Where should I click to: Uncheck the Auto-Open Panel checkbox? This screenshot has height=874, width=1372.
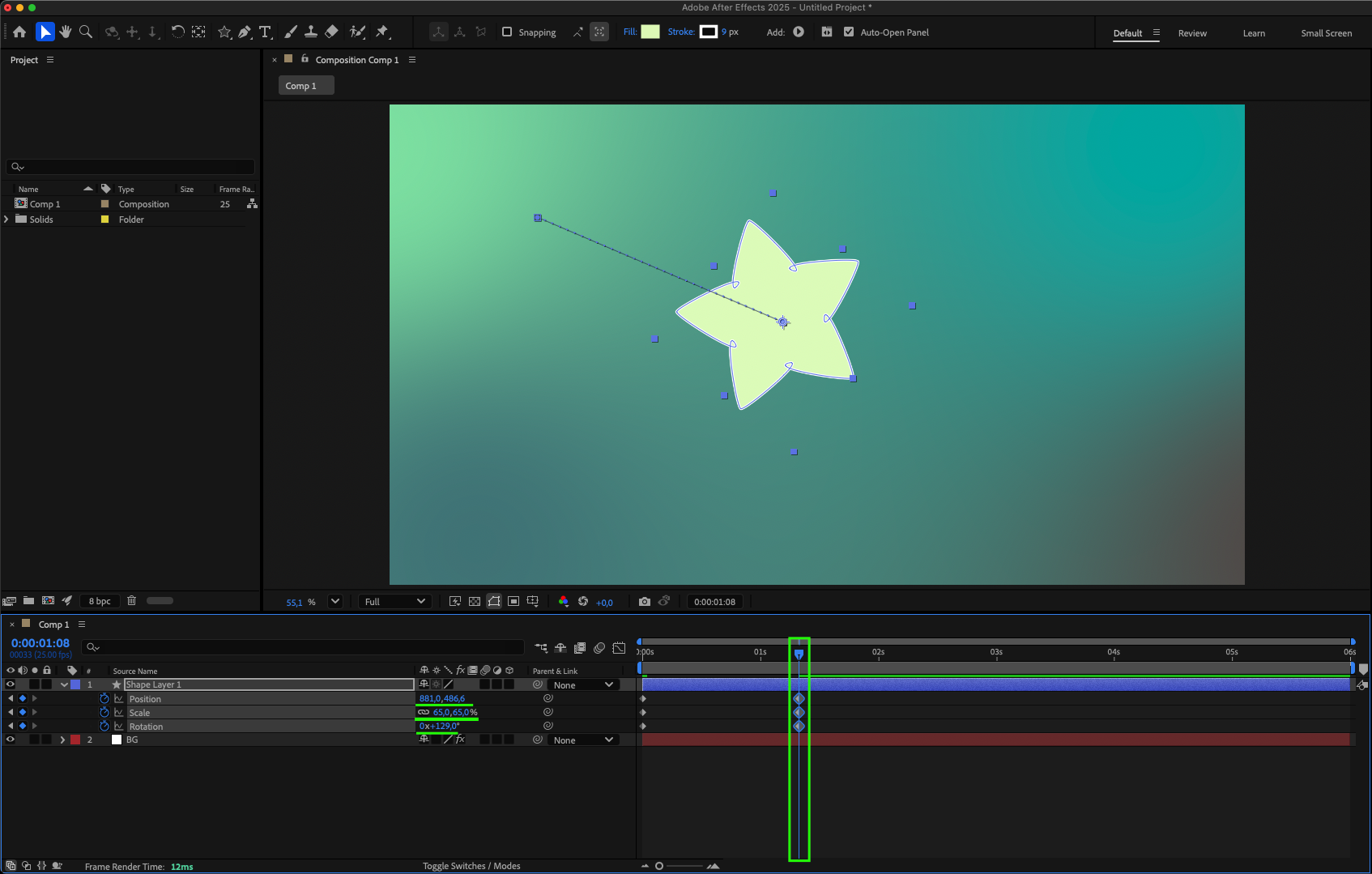(x=849, y=32)
